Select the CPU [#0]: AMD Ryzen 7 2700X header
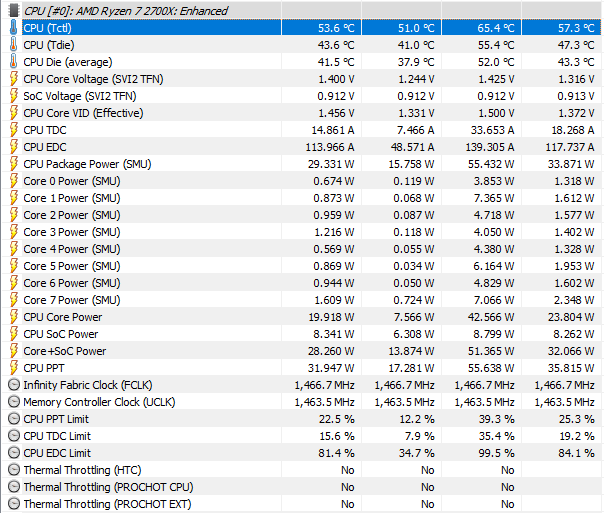Image resolution: width=604 pixels, height=513 pixels. (x=126, y=11)
